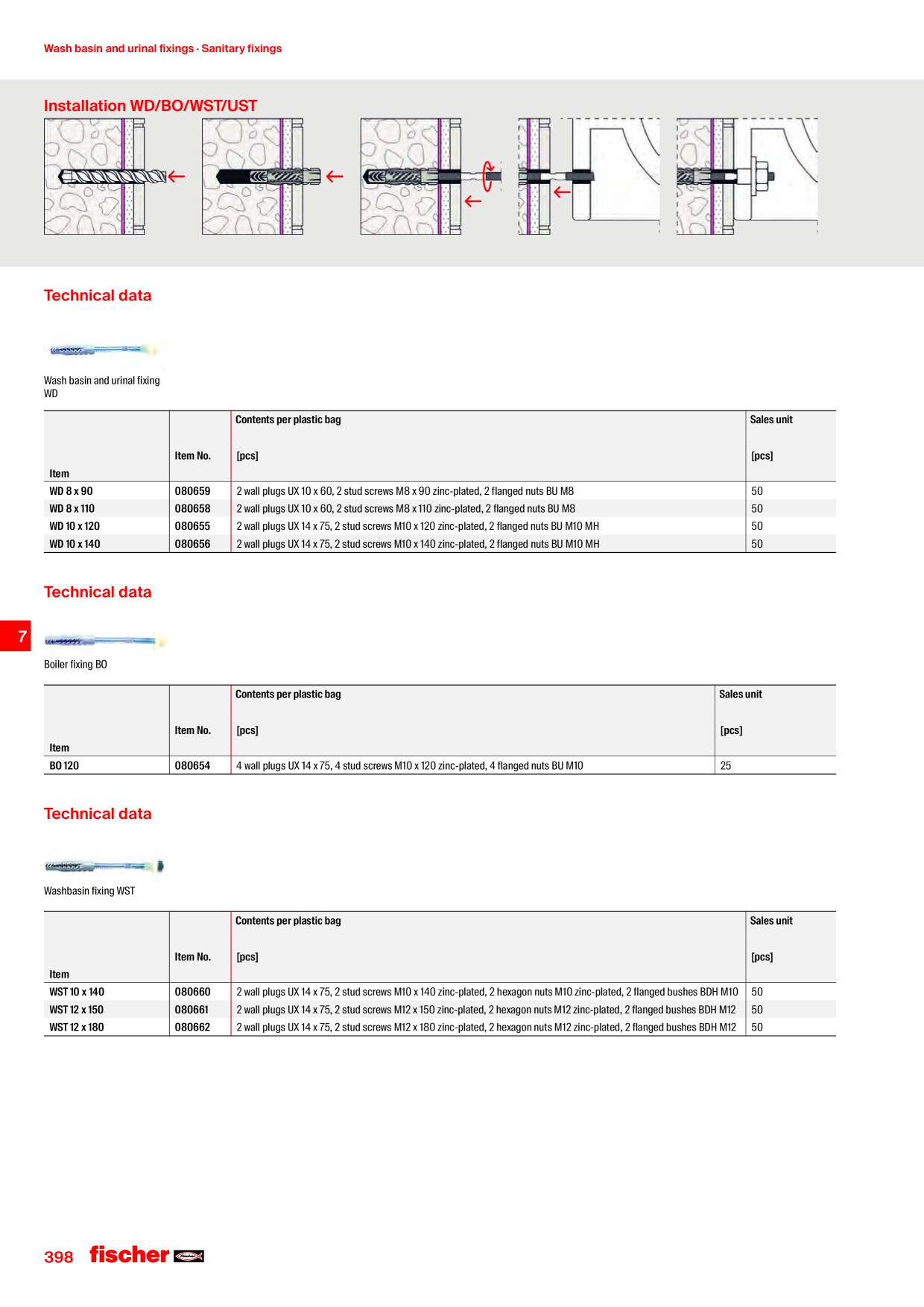Click item cell 'WST 10 x 140'
The width and height of the screenshot is (924, 1307).
tap(77, 993)
